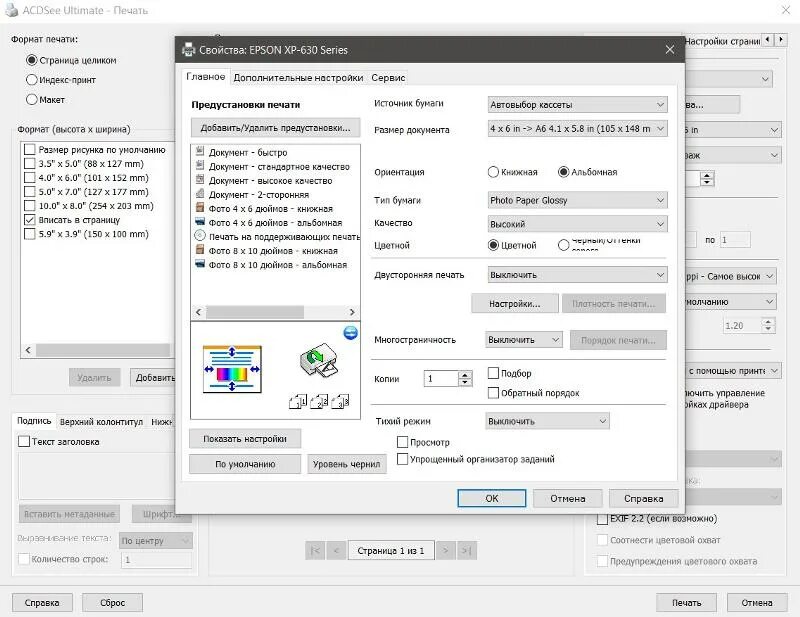Increase copies count with up stepper

pos(465,375)
